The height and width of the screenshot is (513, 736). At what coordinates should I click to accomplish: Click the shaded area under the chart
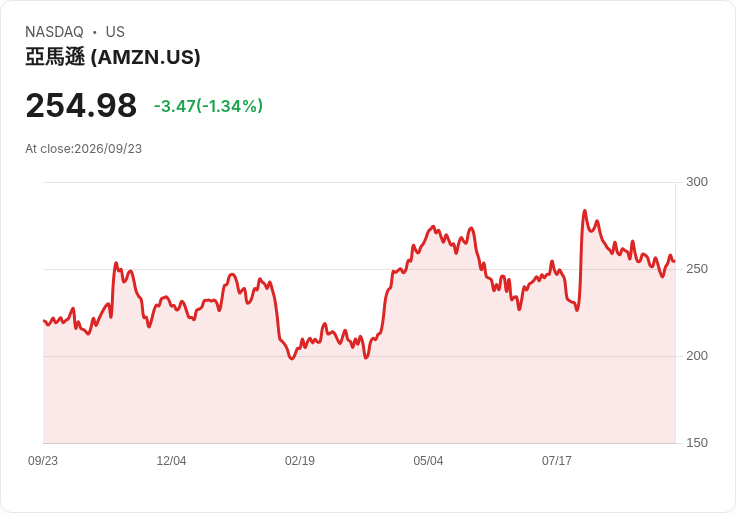(359, 399)
